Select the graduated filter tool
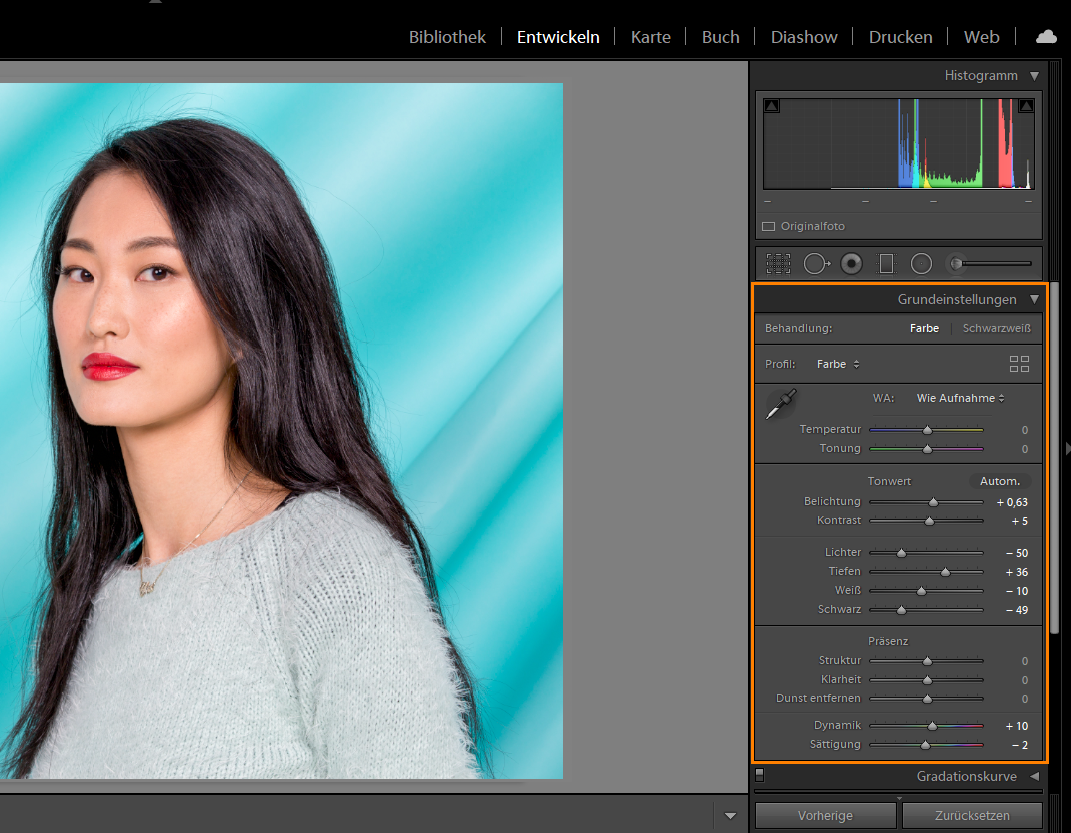Viewport: 1071px width, 833px height. click(x=886, y=263)
